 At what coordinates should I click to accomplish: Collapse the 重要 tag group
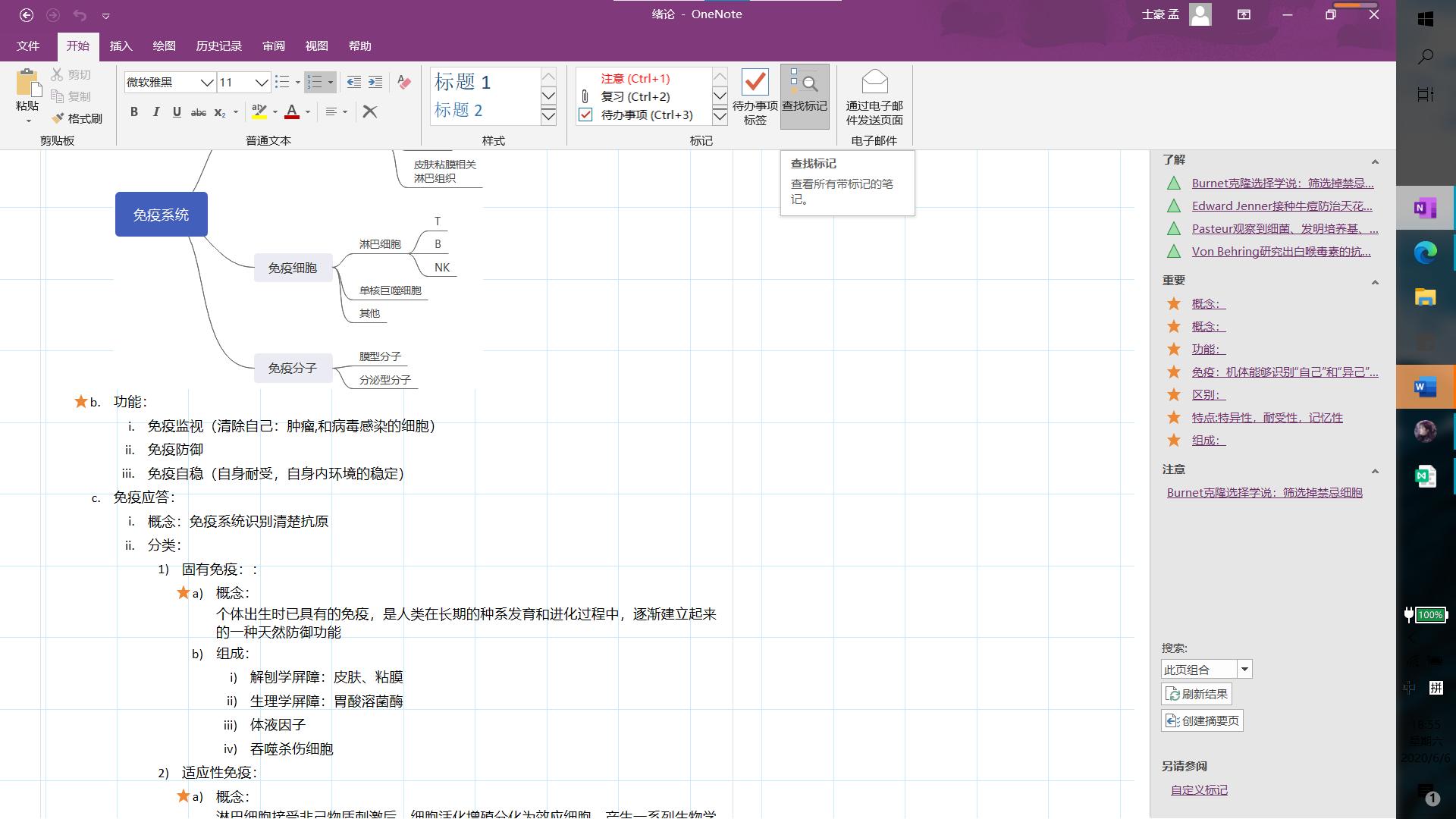pyautogui.click(x=1374, y=282)
